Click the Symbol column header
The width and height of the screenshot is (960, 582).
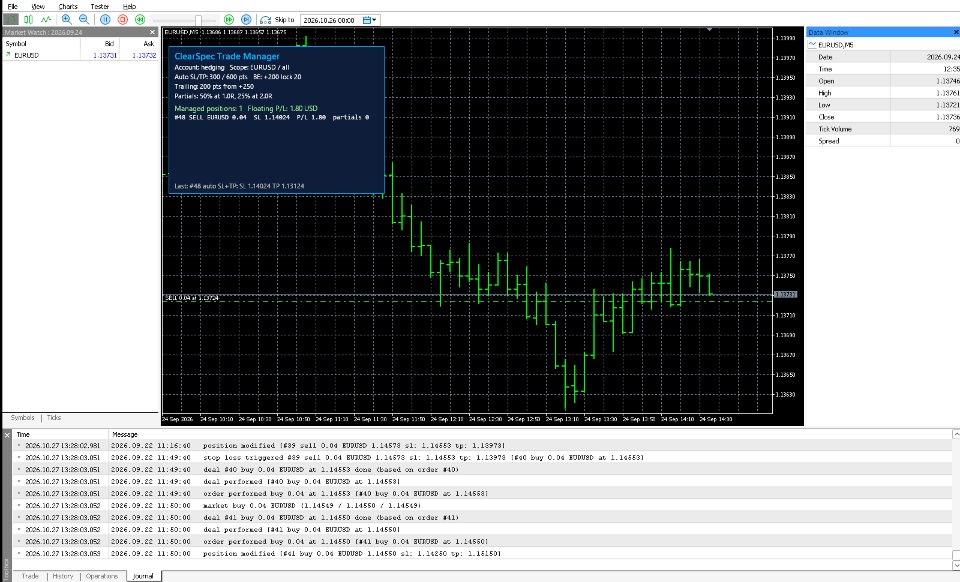click(x=41, y=43)
